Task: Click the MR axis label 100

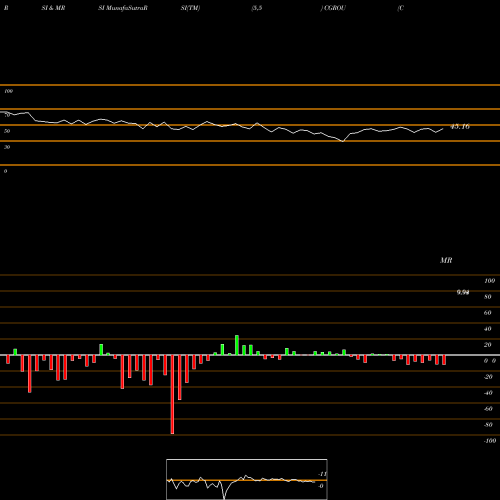Action: point(490,281)
